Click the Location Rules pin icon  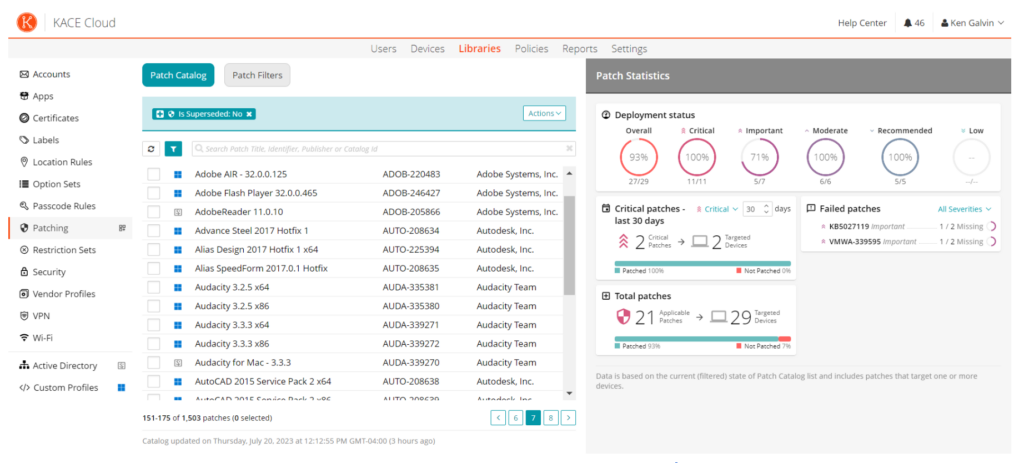24,162
